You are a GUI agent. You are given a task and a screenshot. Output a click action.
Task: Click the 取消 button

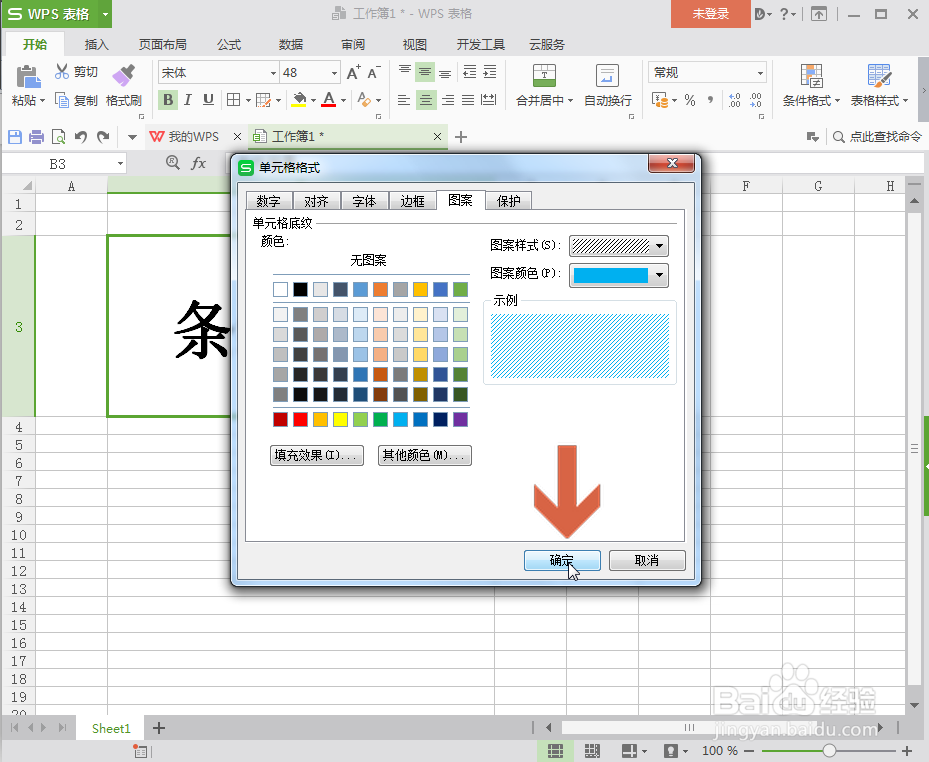point(647,561)
